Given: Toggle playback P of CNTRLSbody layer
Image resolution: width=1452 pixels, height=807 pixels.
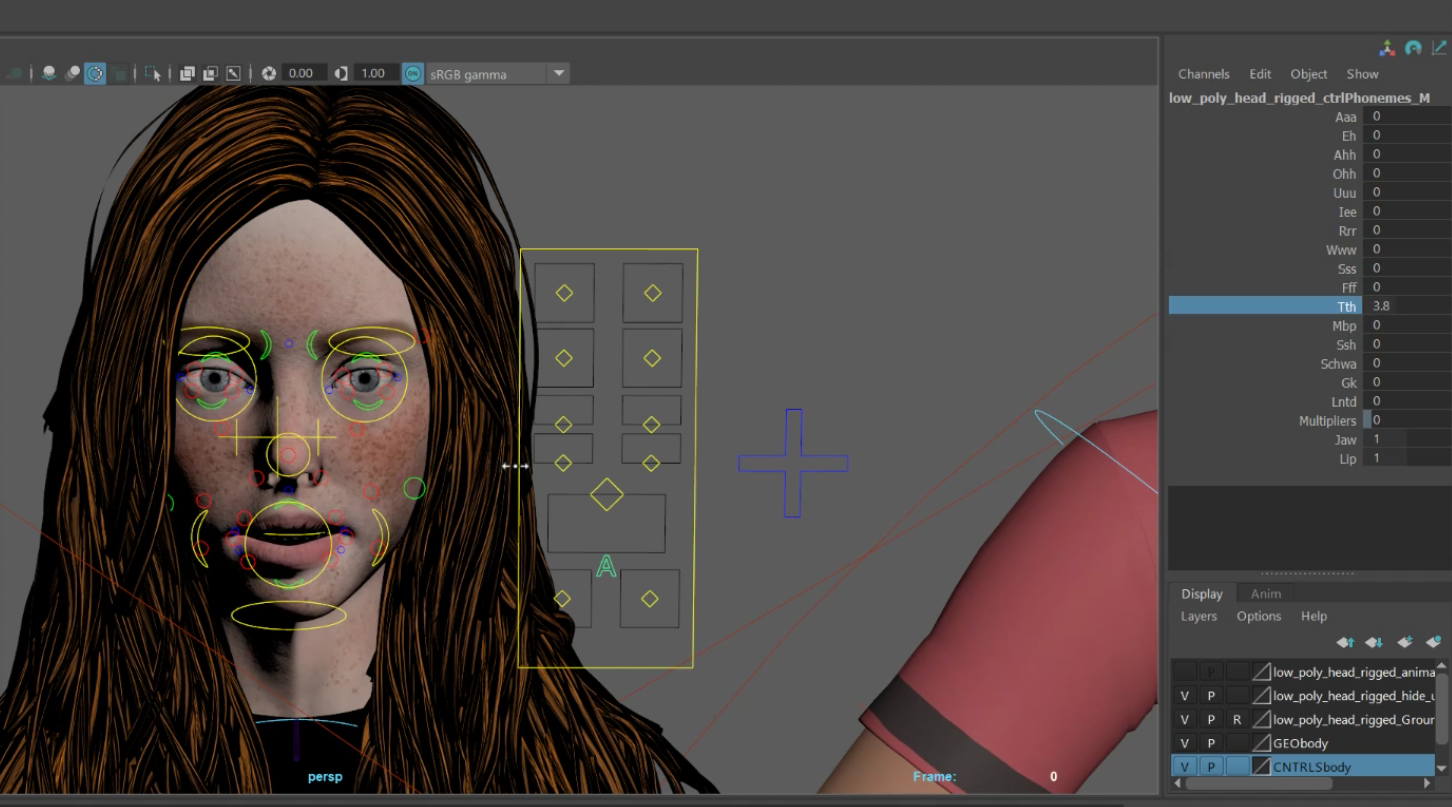Looking at the screenshot, I should click(x=1211, y=767).
